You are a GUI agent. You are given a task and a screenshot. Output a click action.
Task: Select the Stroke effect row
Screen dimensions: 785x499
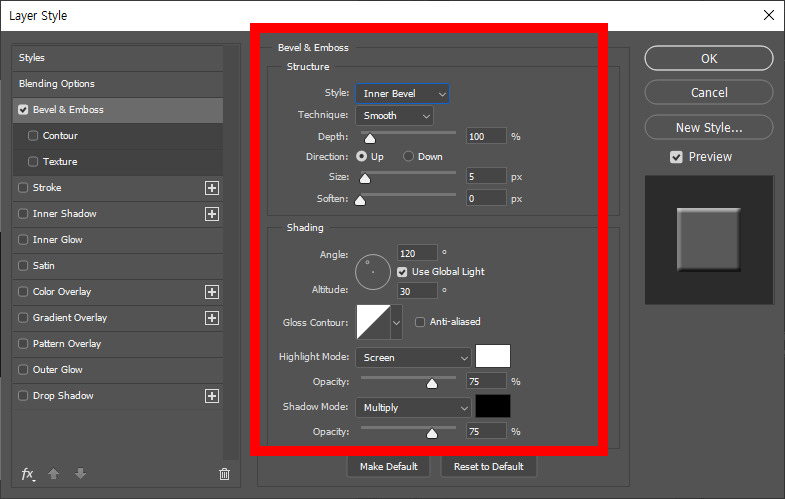pyautogui.click(x=118, y=188)
